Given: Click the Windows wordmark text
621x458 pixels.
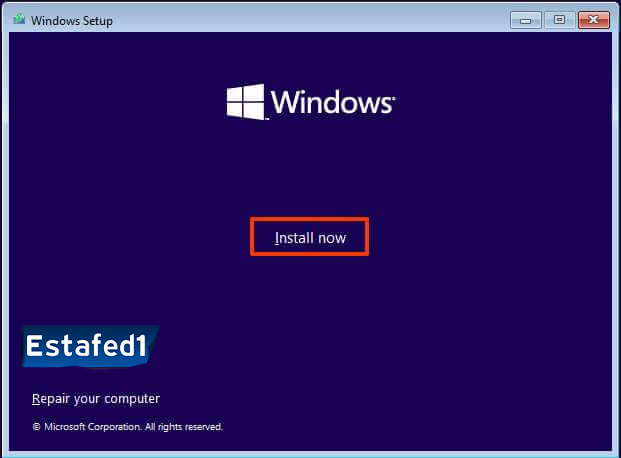Looking at the screenshot, I should 330,102.
